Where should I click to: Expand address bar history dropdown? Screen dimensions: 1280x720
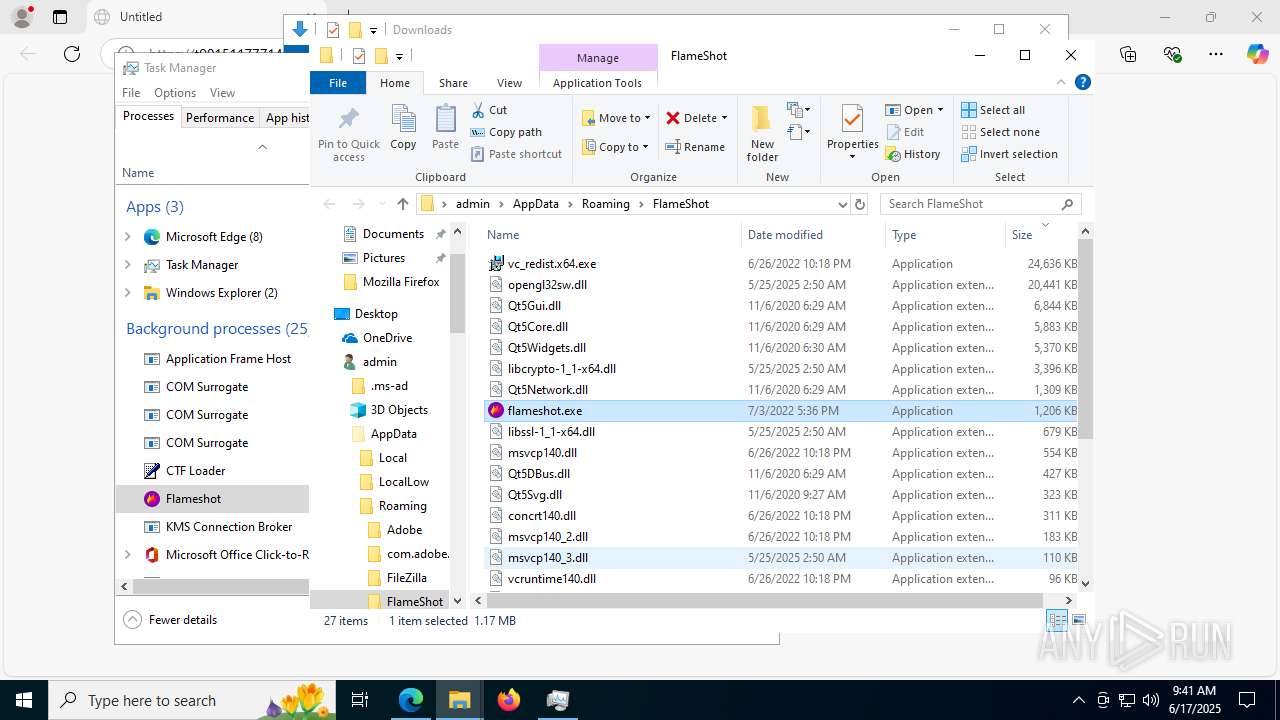tap(842, 204)
